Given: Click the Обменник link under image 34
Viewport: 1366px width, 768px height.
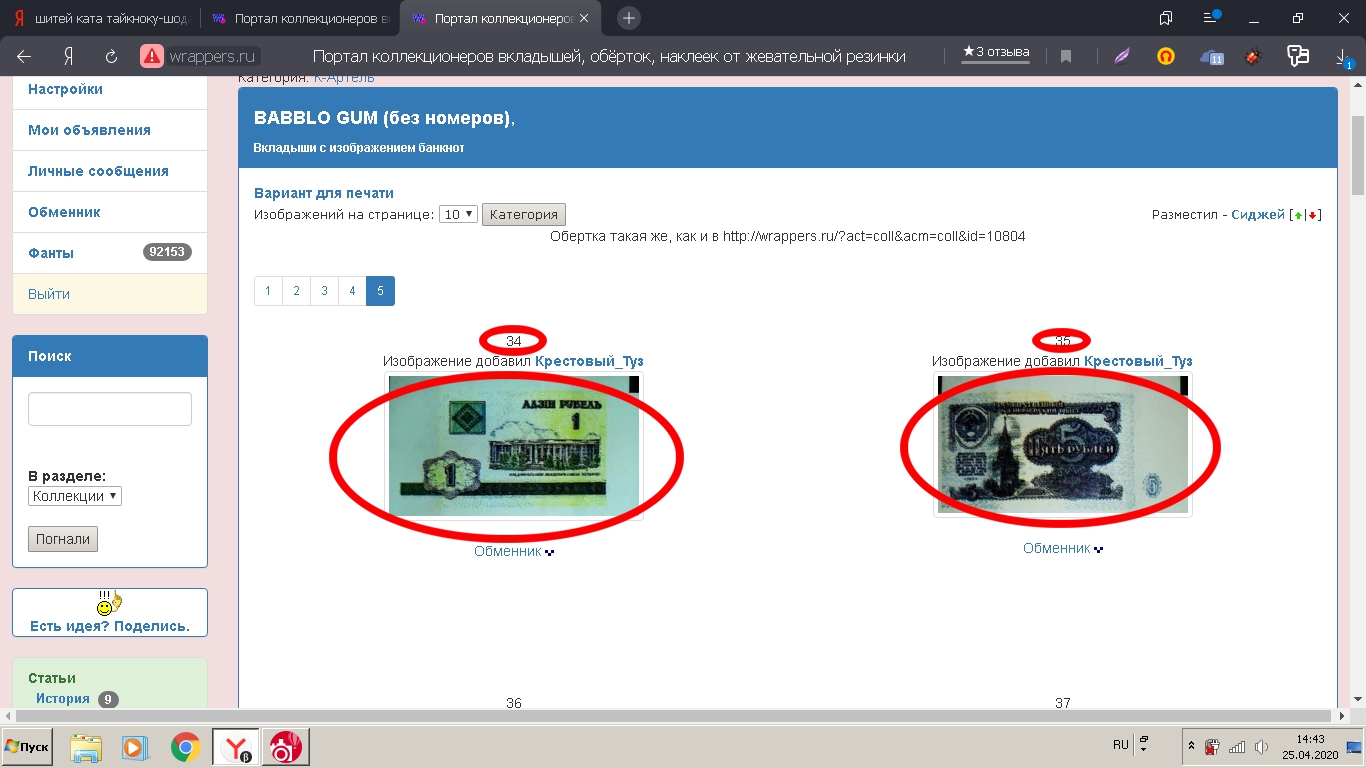Looking at the screenshot, I should (507, 551).
